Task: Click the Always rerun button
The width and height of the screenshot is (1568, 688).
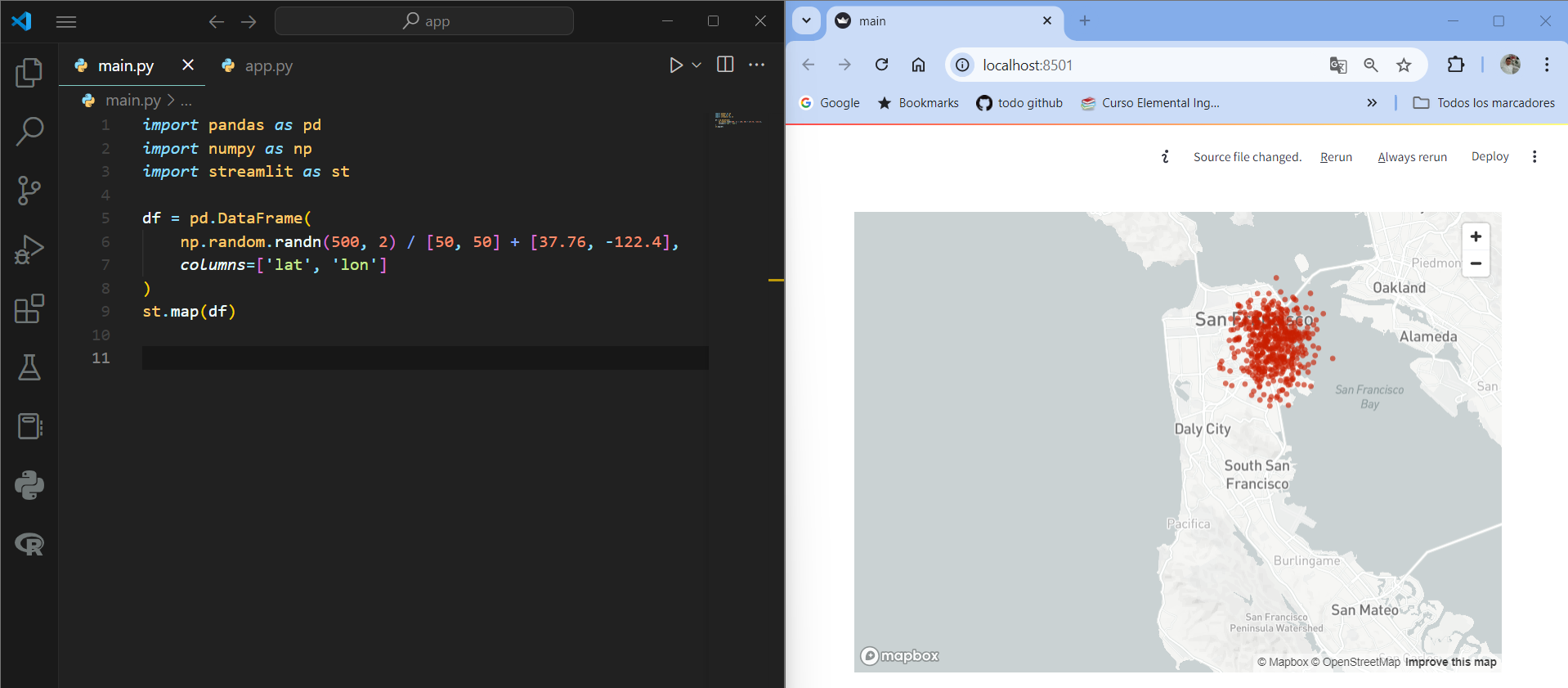Action: pos(1412,157)
